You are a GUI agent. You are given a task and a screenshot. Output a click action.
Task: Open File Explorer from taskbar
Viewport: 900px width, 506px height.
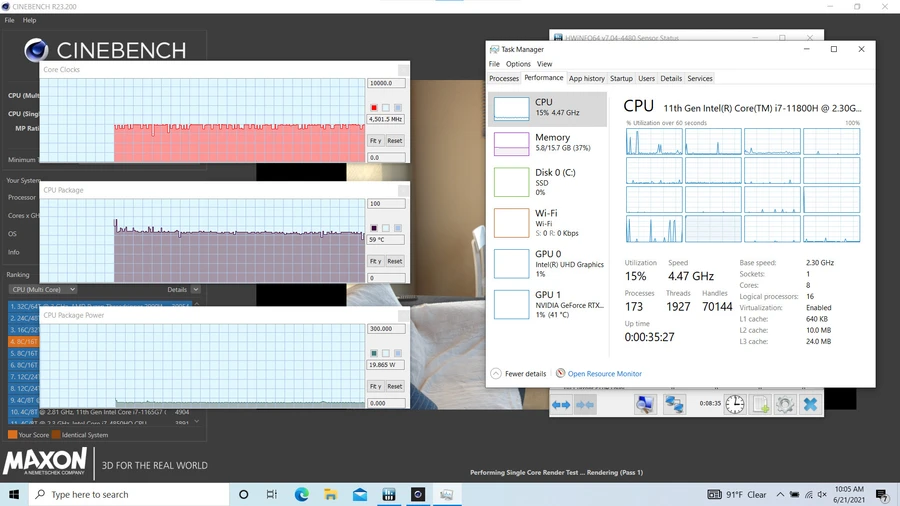point(331,495)
